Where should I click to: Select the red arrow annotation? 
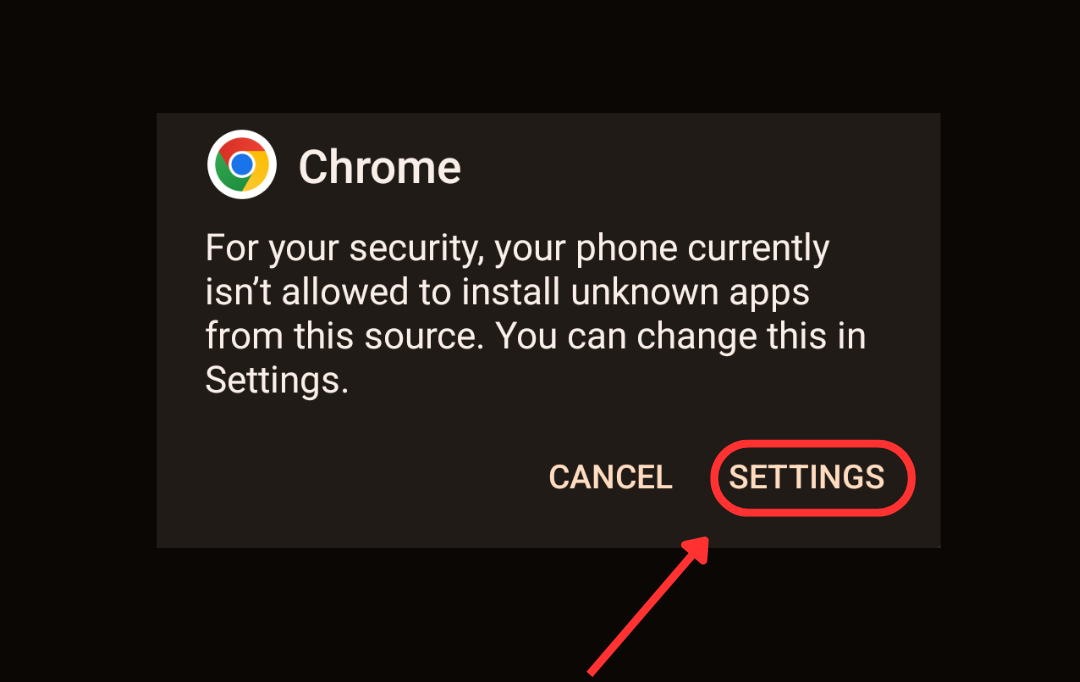pyautogui.click(x=649, y=606)
